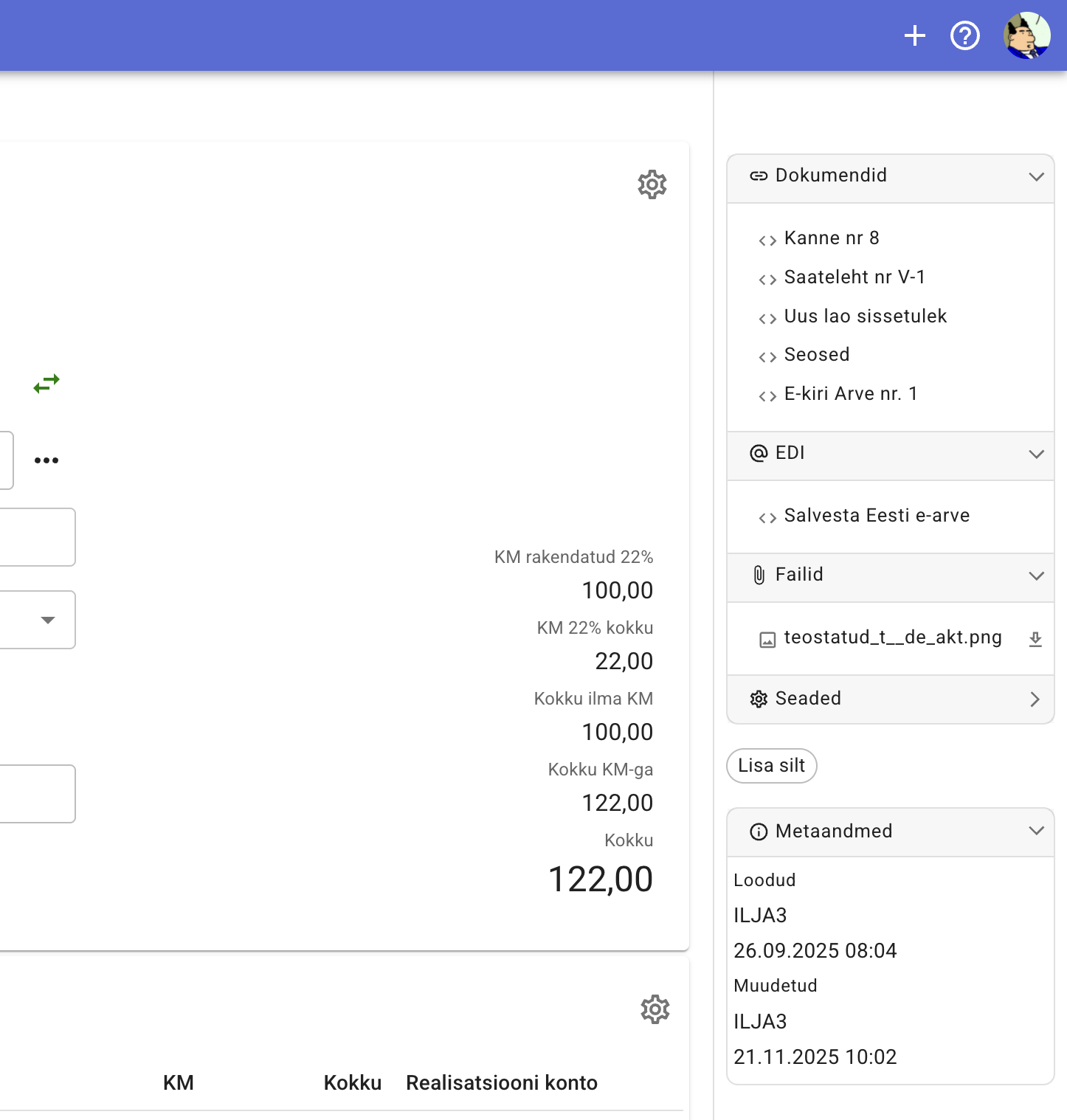1067x1120 pixels.
Task: Download teostatud_t__de_akt.png file
Action: pyautogui.click(x=1035, y=639)
